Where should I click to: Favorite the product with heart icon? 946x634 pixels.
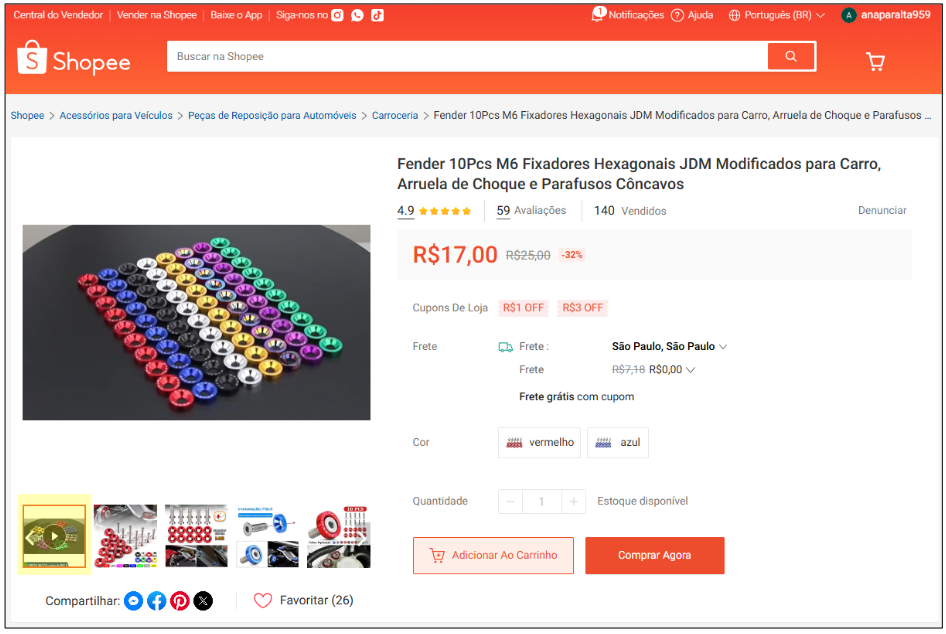coord(263,601)
